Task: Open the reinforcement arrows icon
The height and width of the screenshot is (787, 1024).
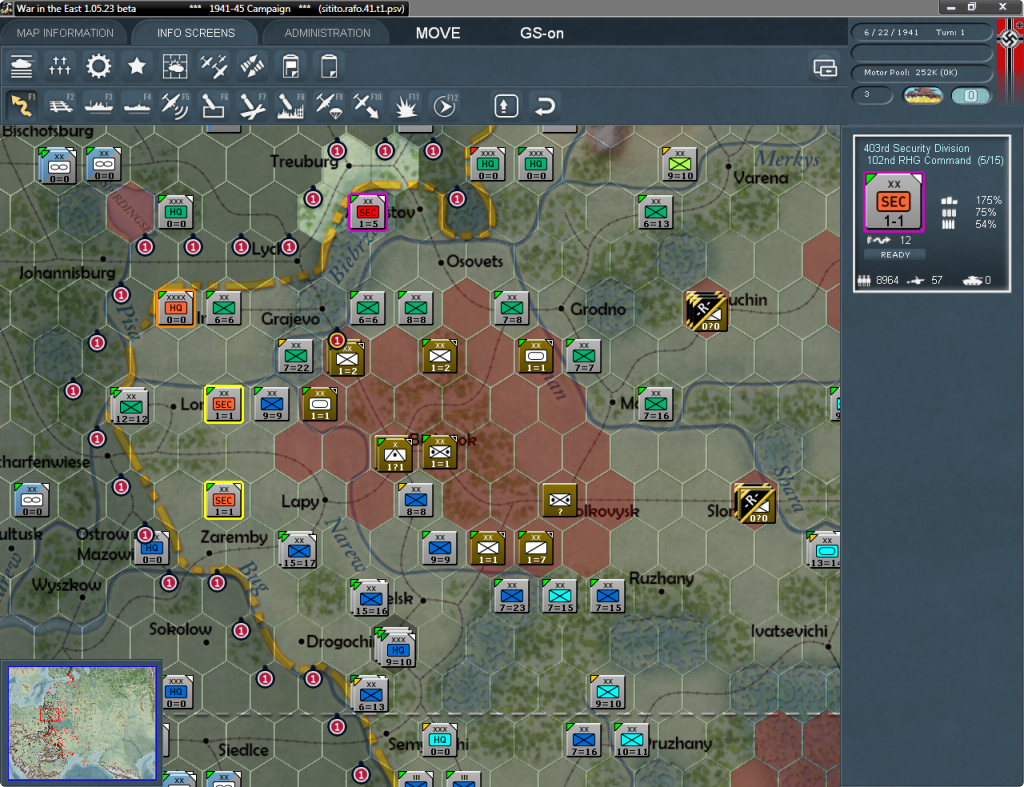Action: click(x=252, y=66)
